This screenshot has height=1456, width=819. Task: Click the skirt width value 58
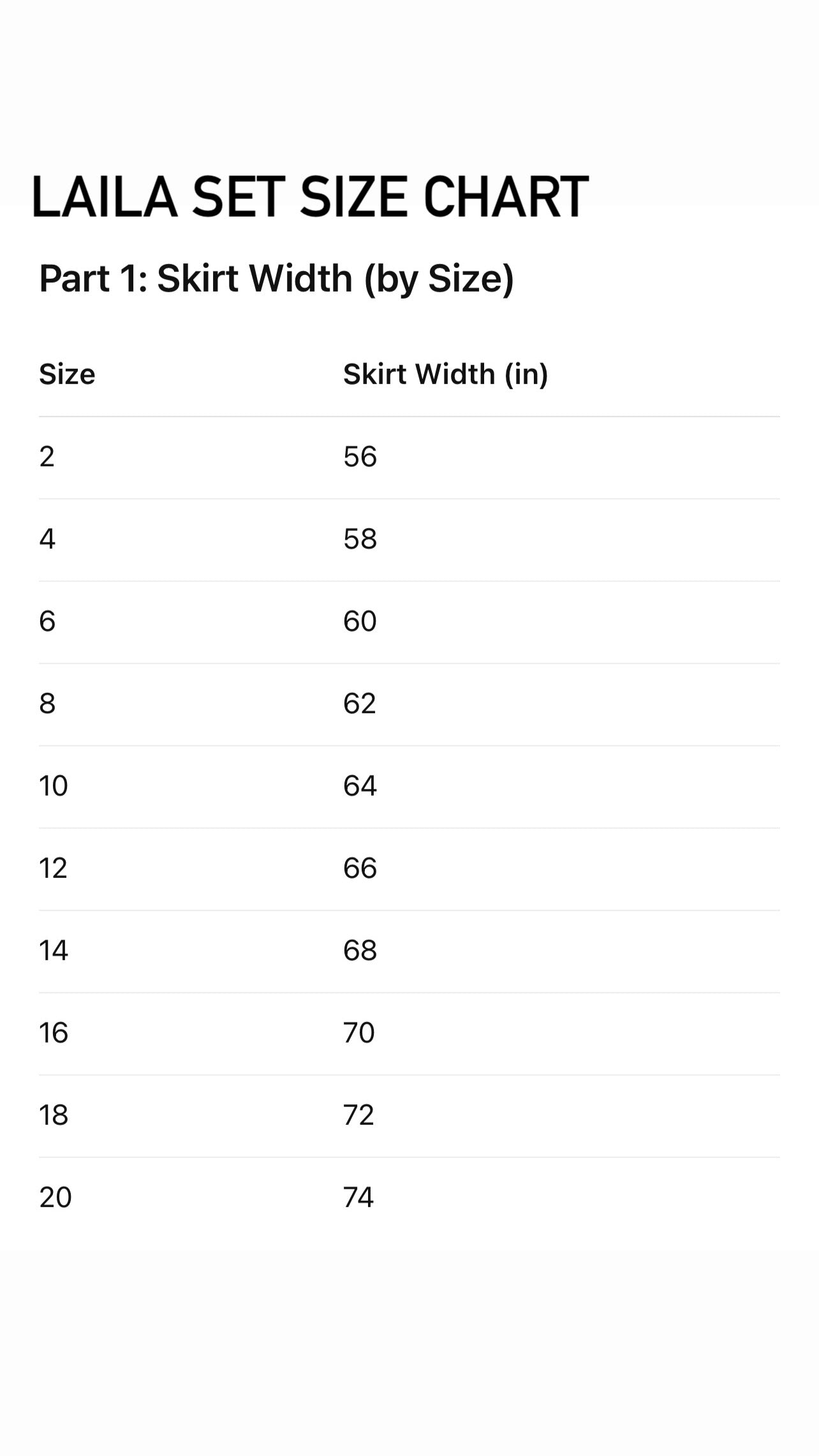point(360,539)
